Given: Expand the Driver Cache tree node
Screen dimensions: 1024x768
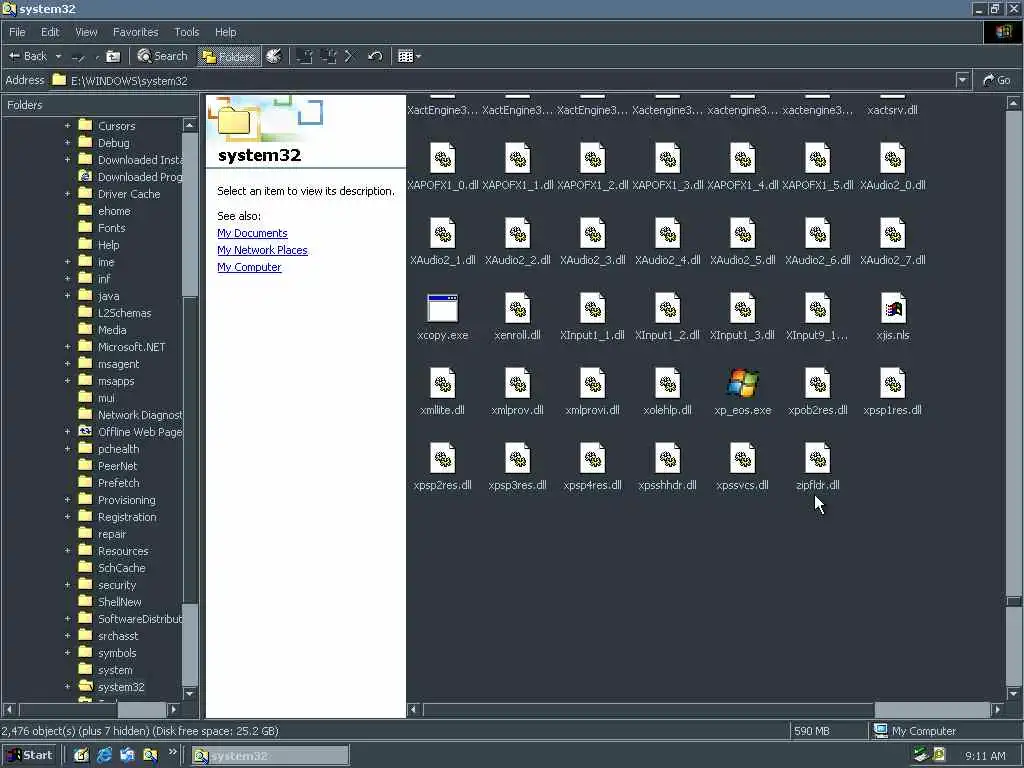Looking at the screenshot, I should pos(67,194).
